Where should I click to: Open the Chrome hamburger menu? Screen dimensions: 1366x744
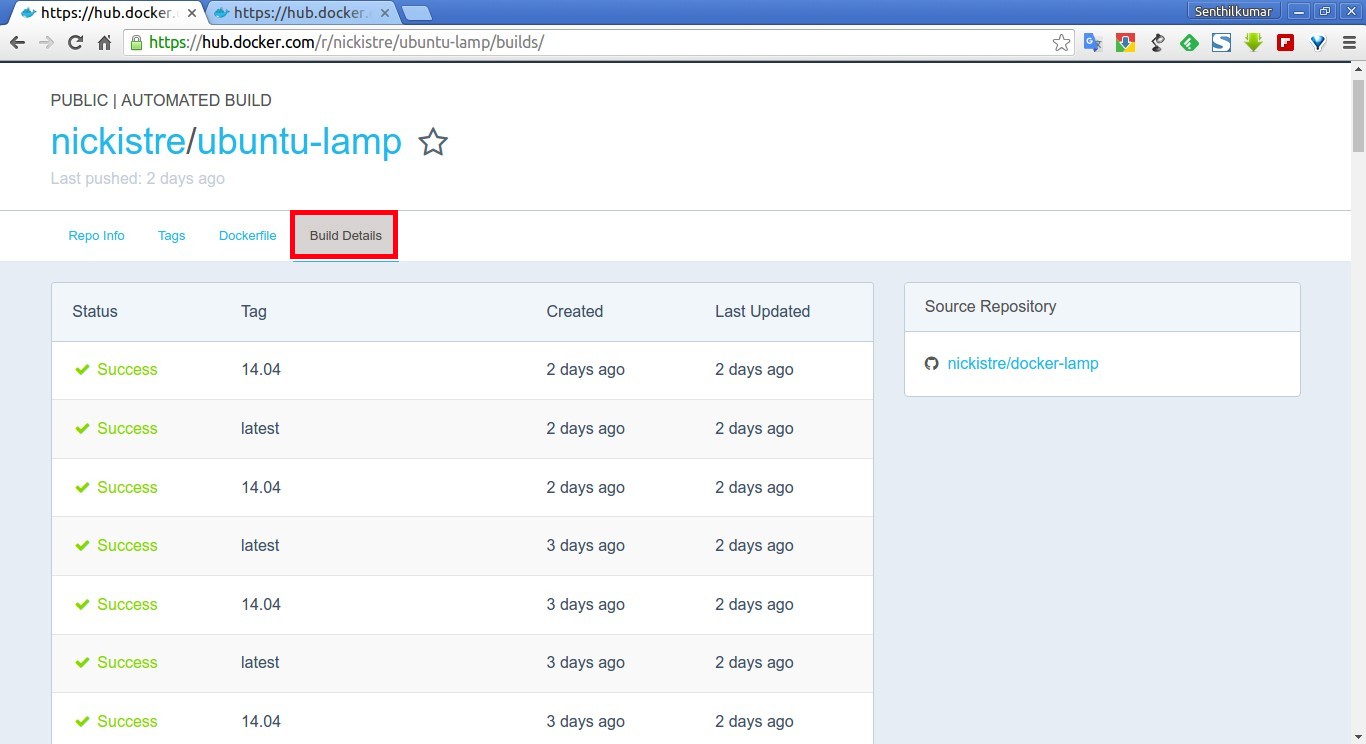1347,43
